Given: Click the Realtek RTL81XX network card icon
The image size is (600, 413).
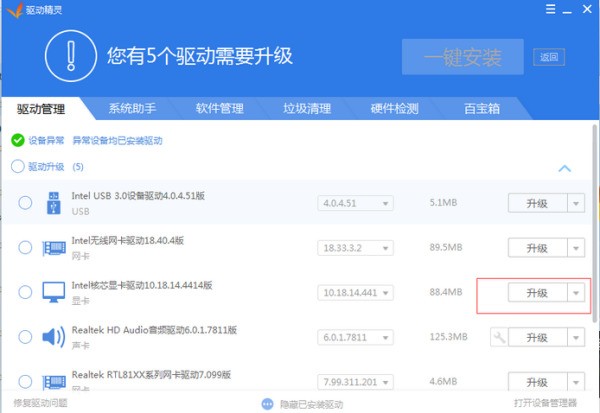Looking at the screenshot, I should (x=54, y=382).
